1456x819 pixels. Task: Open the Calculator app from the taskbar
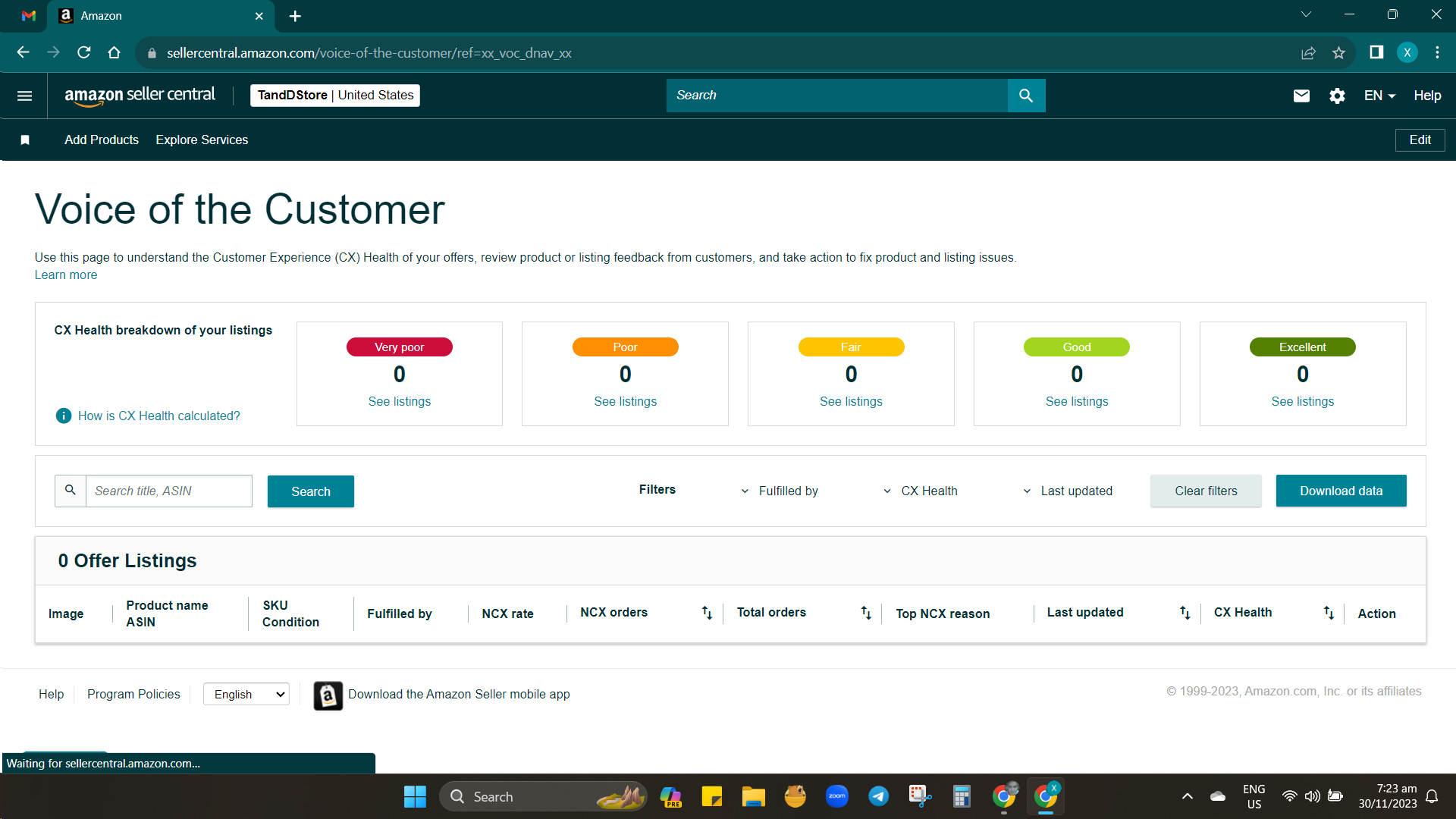[x=962, y=797]
